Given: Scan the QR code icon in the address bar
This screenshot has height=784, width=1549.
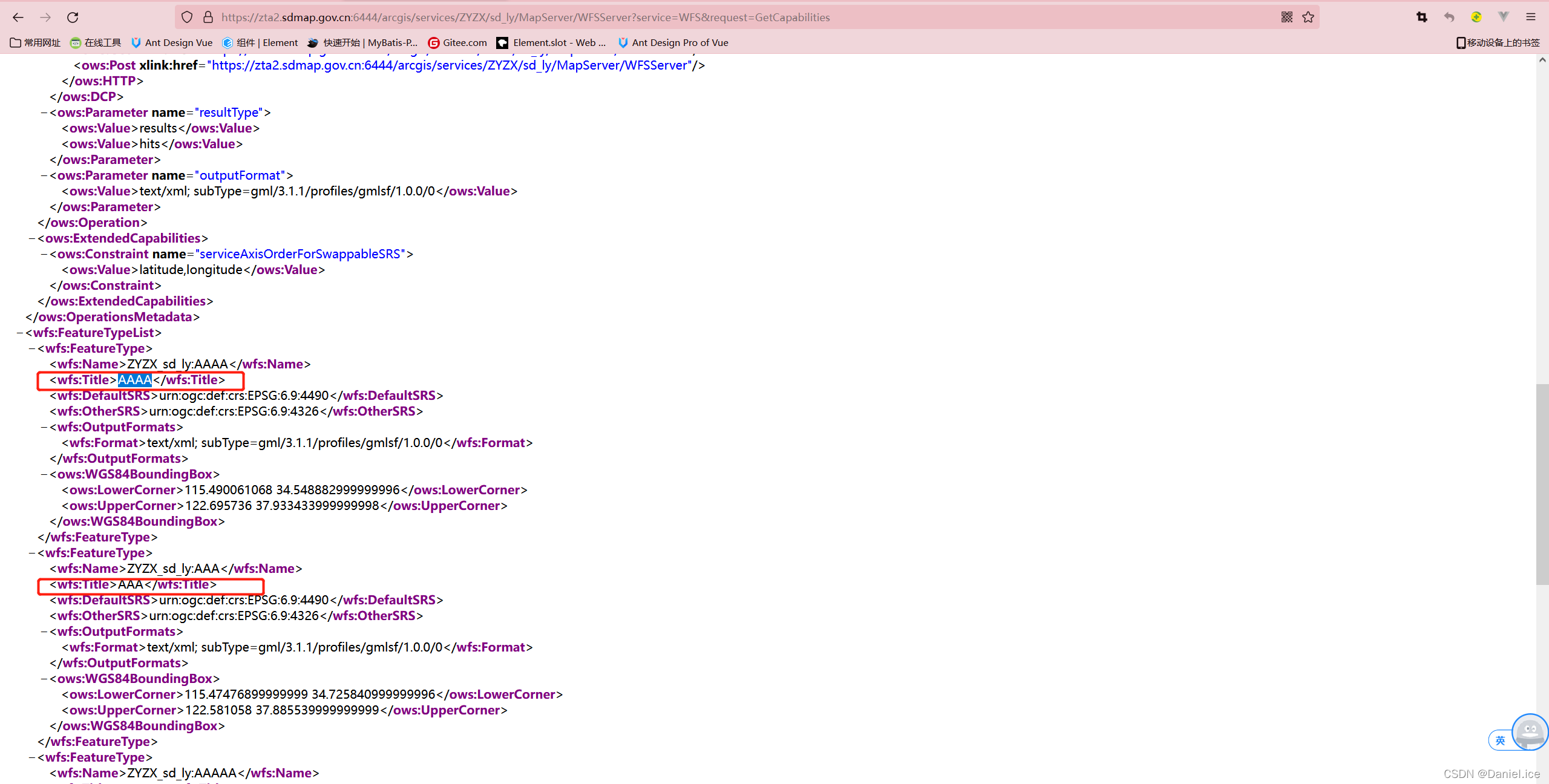Looking at the screenshot, I should pyautogui.click(x=1286, y=17).
